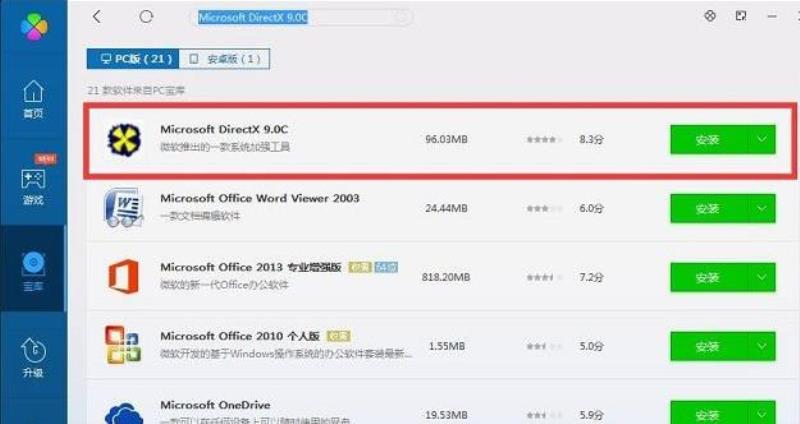Expand install options arrow for Office 2013
Viewport: 800px width, 424px height.
[x=762, y=277]
